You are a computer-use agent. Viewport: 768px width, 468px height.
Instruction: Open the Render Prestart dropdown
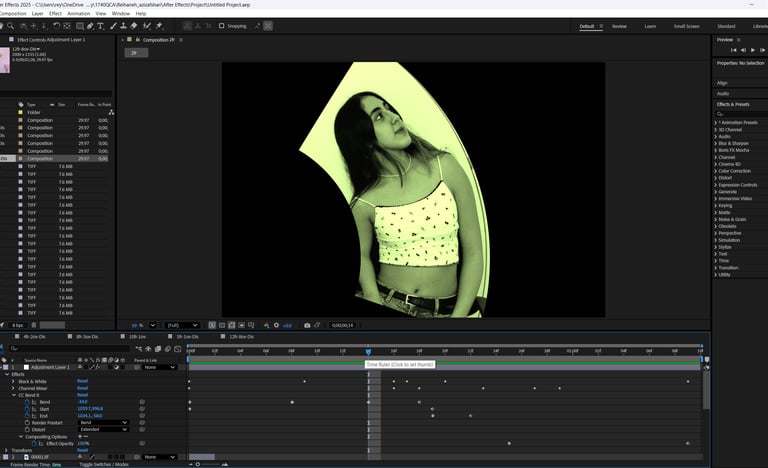click(103, 422)
